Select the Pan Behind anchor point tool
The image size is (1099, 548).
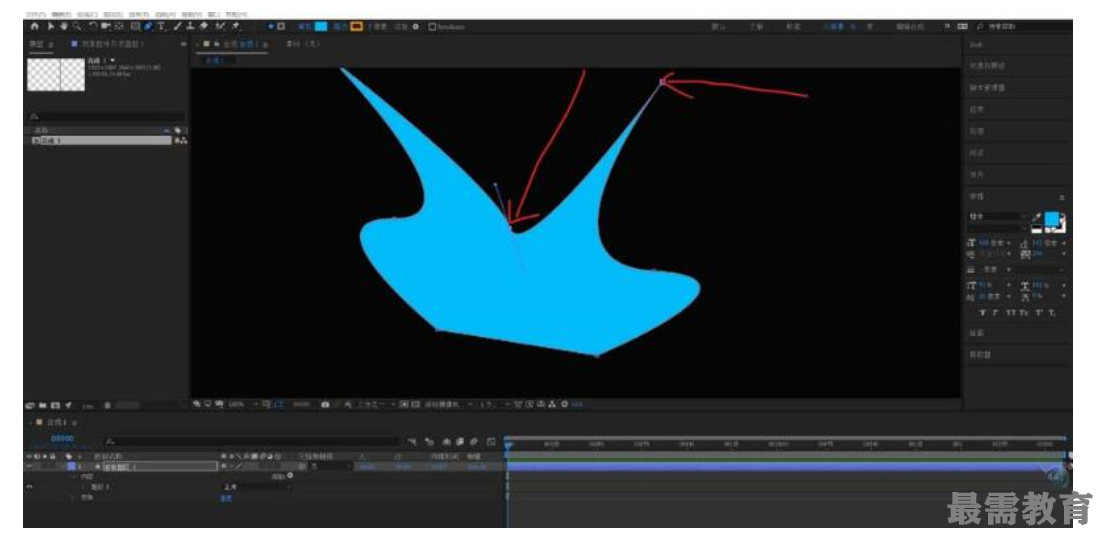119,27
